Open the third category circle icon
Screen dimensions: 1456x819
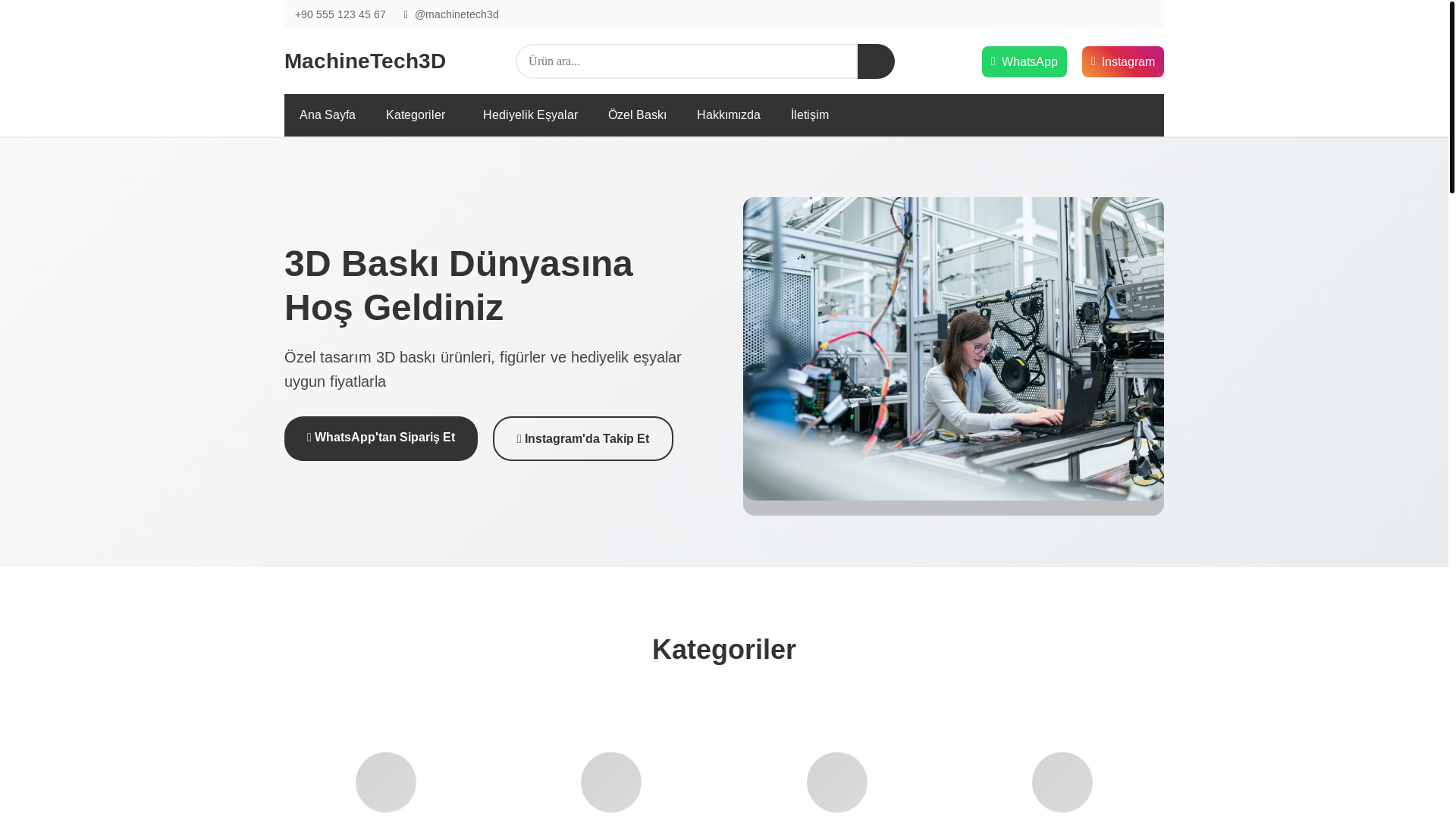[x=837, y=782]
